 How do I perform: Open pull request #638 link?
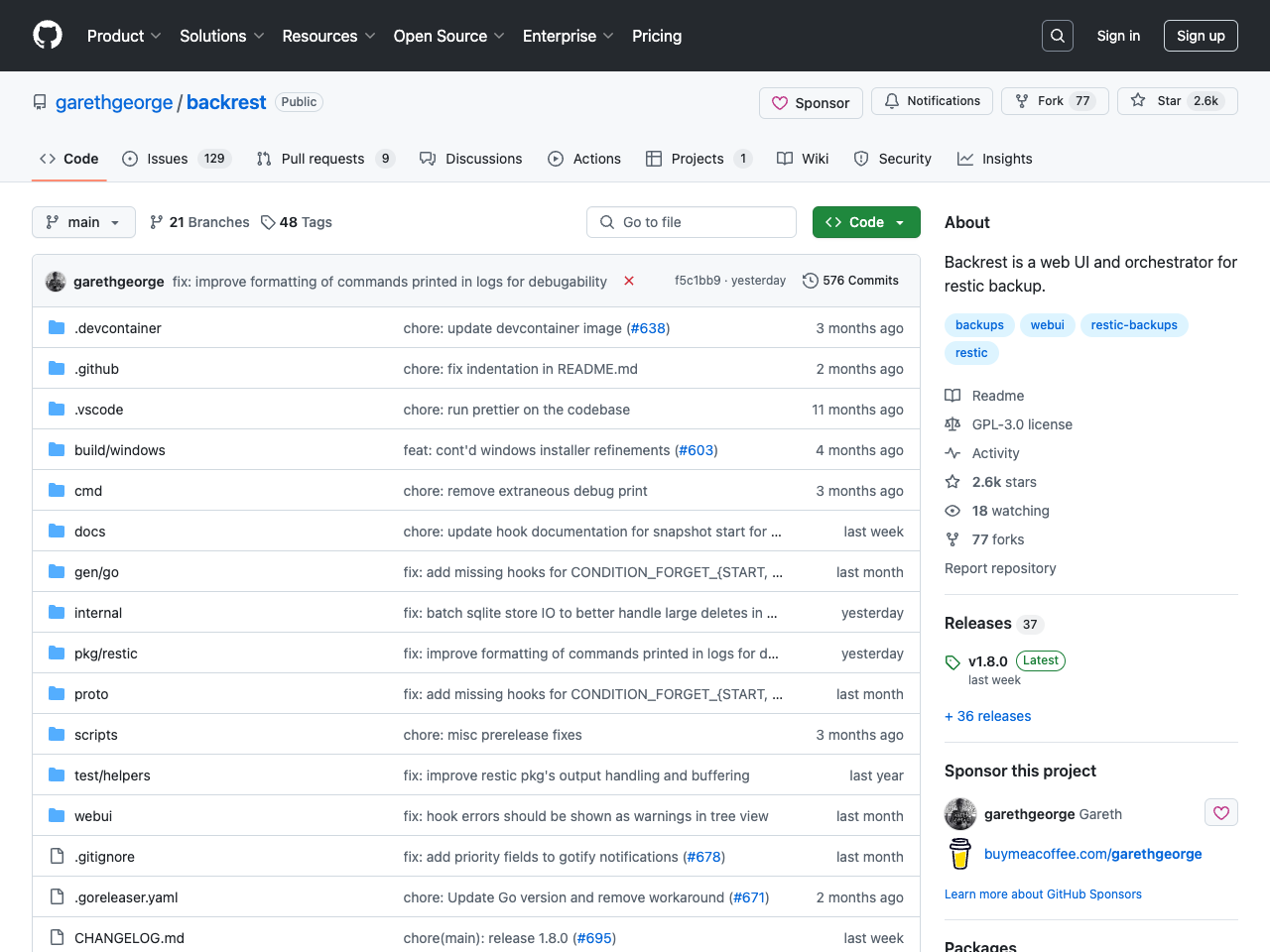tap(649, 328)
